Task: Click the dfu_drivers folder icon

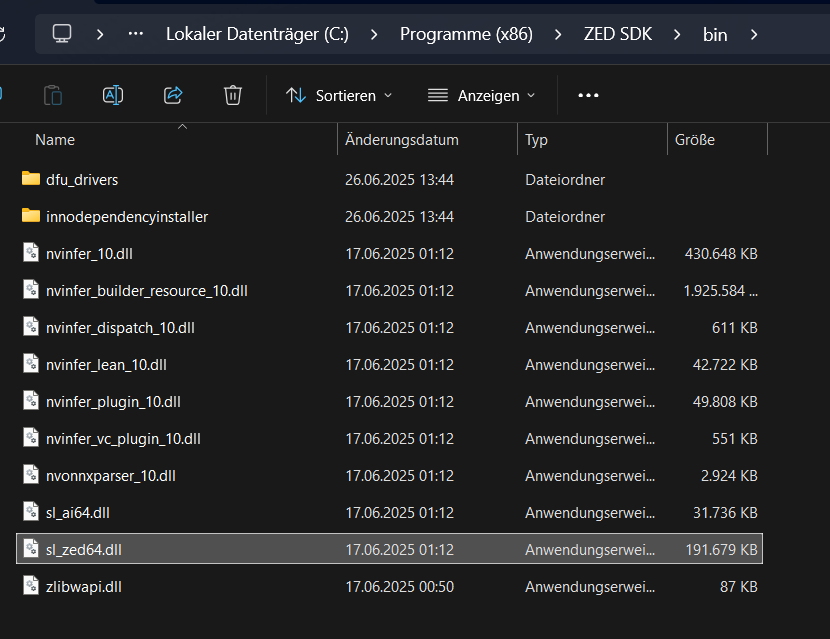Action: (31, 178)
